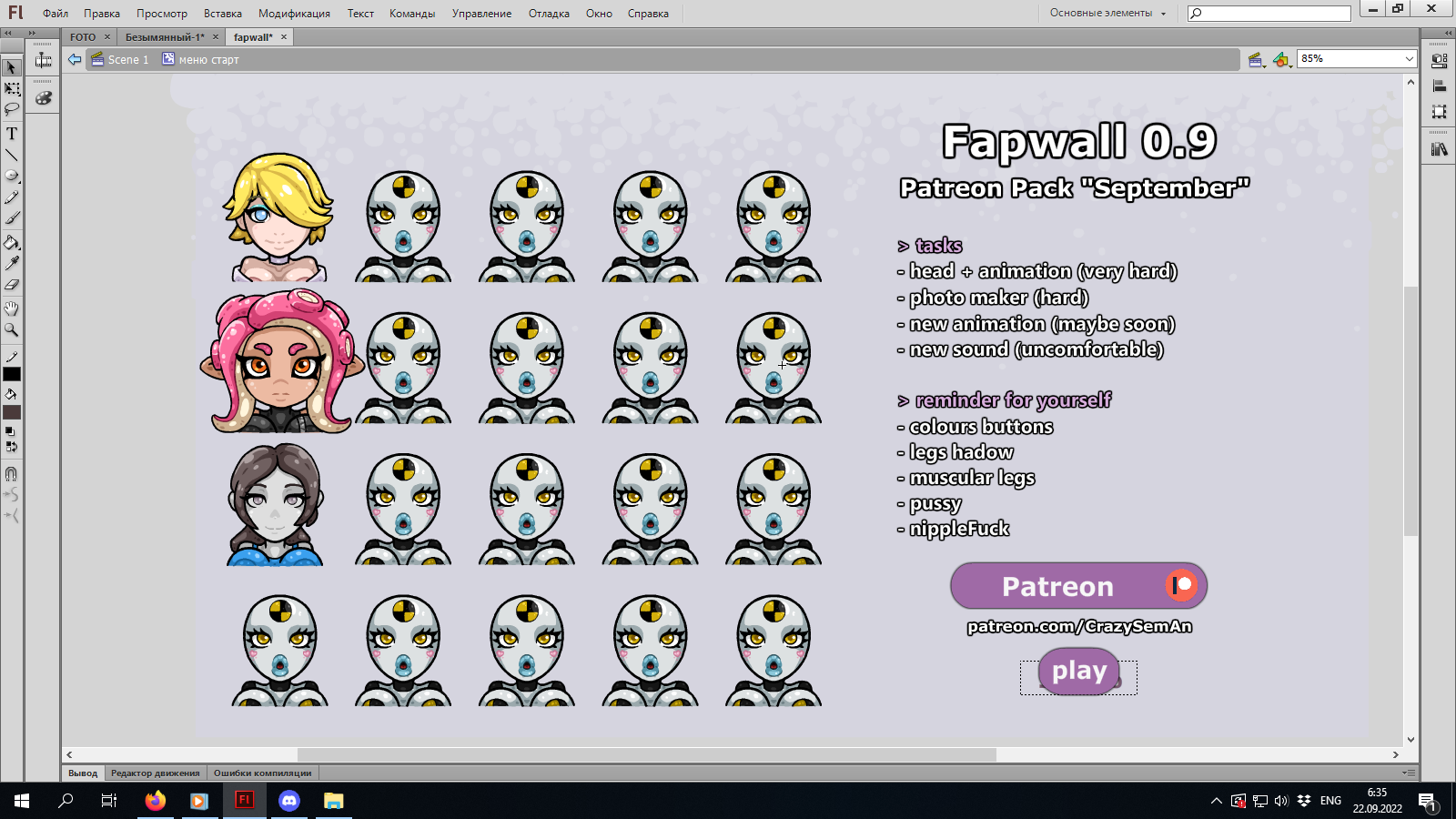Click the Вывод panel tab
1456x819 pixels.
83,773
